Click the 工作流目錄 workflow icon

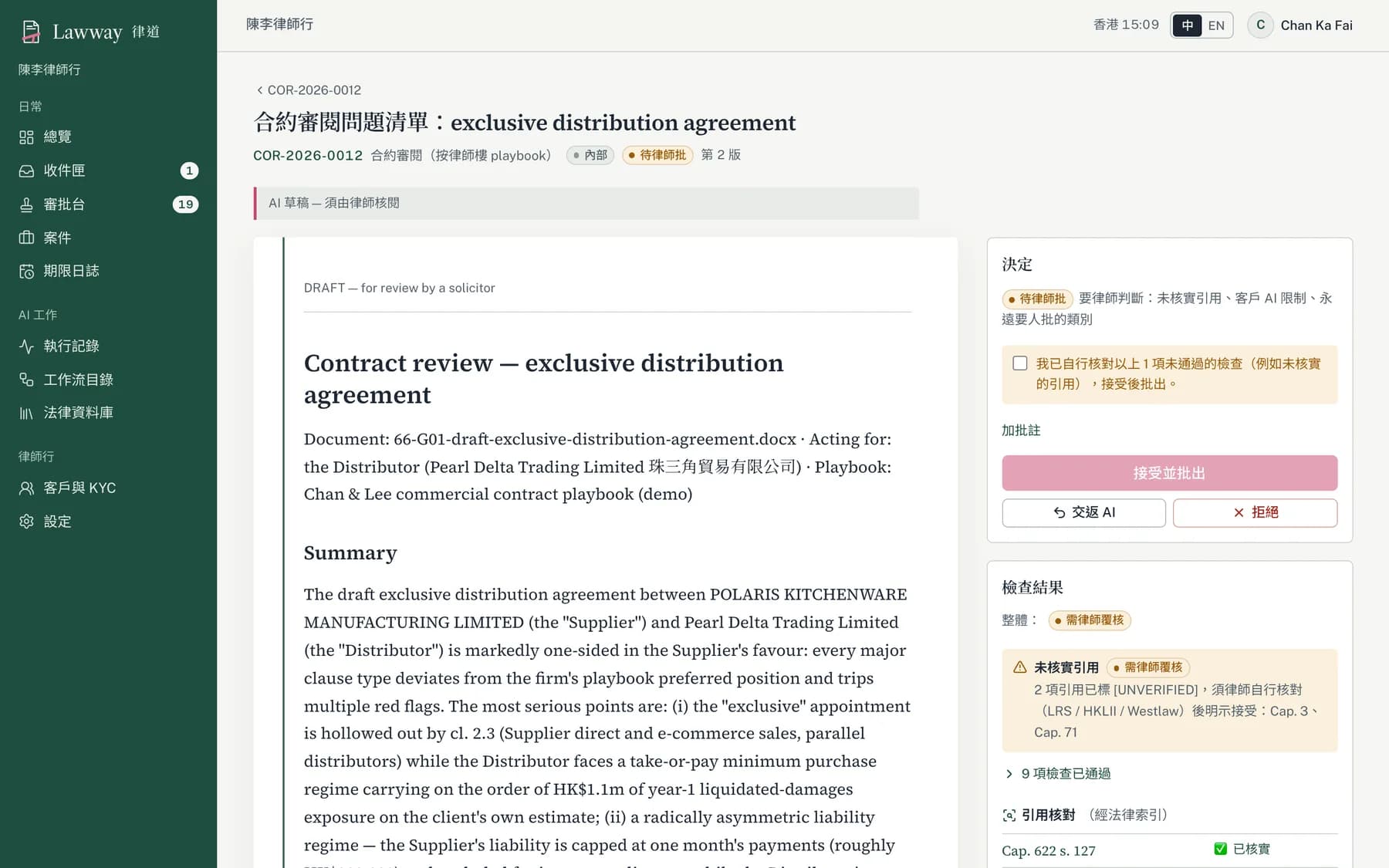pyautogui.click(x=26, y=380)
